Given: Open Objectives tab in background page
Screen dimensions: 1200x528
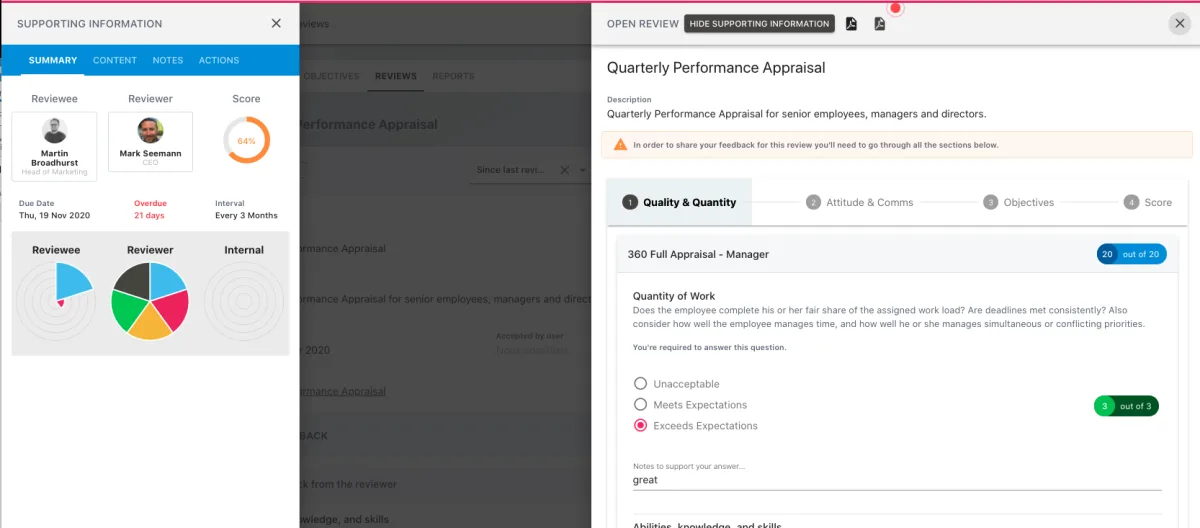Looking at the screenshot, I should (331, 76).
